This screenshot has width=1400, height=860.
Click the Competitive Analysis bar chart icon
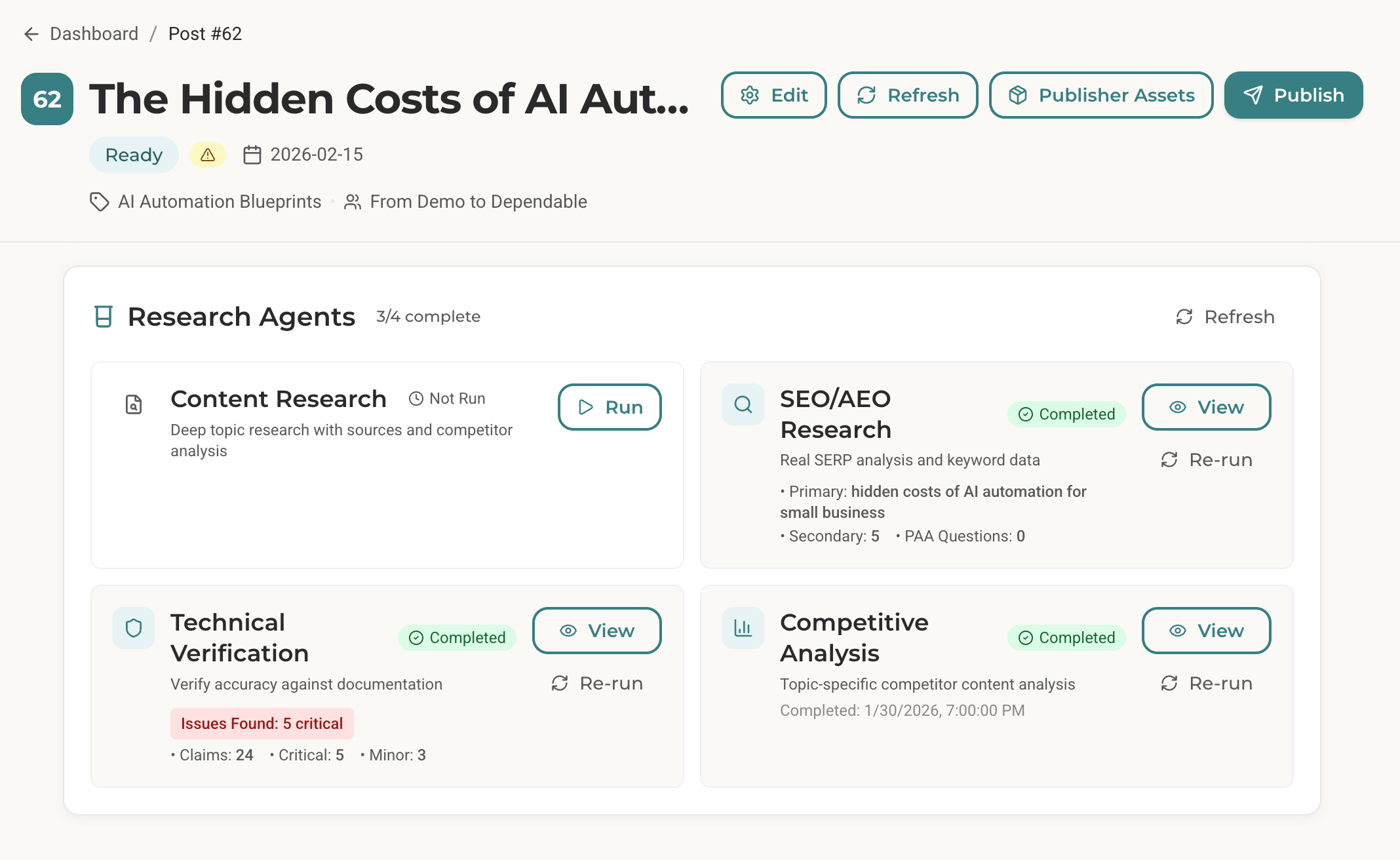point(743,628)
